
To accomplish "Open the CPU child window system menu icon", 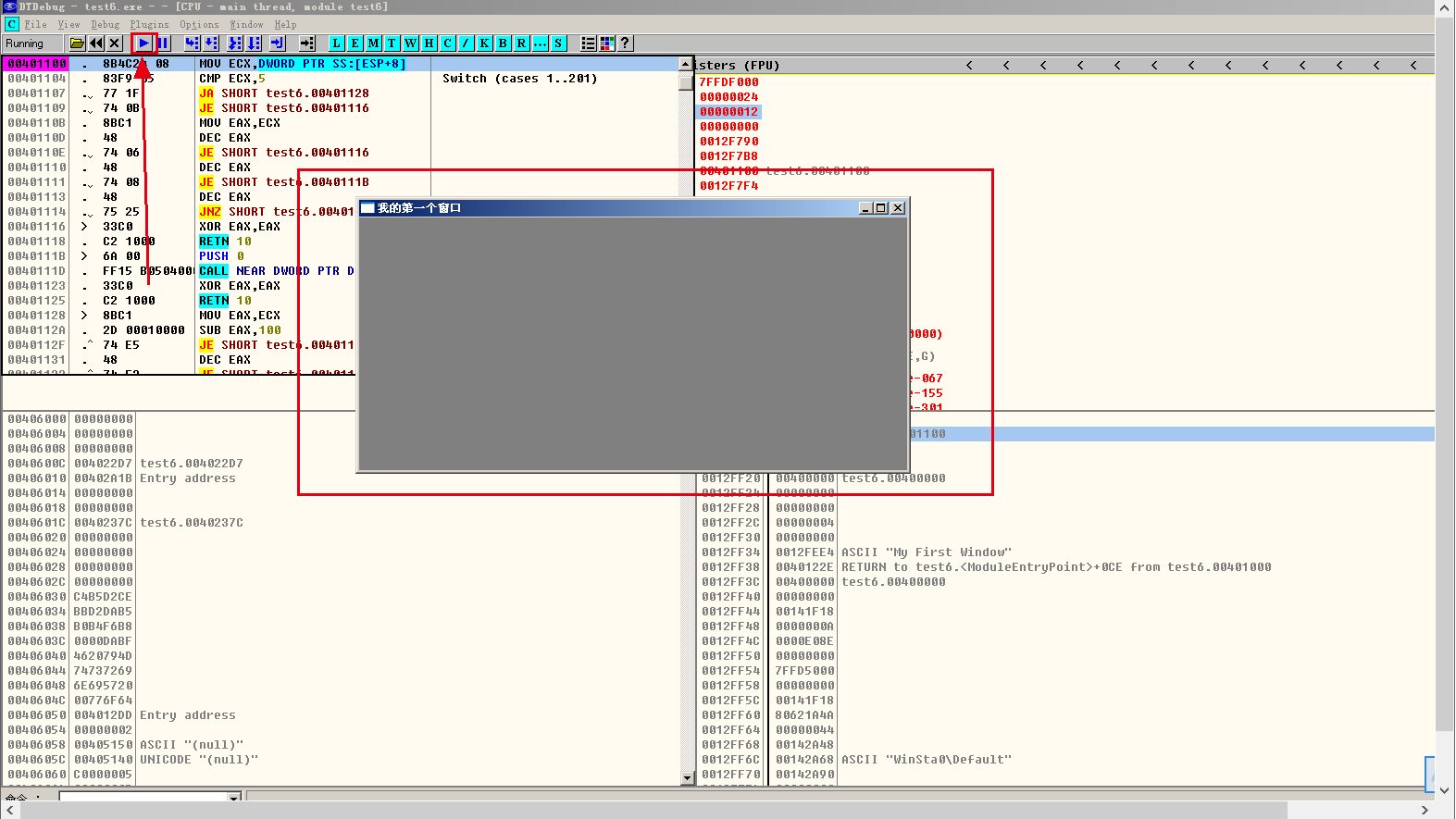I will pyautogui.click(x=11, y=24).
